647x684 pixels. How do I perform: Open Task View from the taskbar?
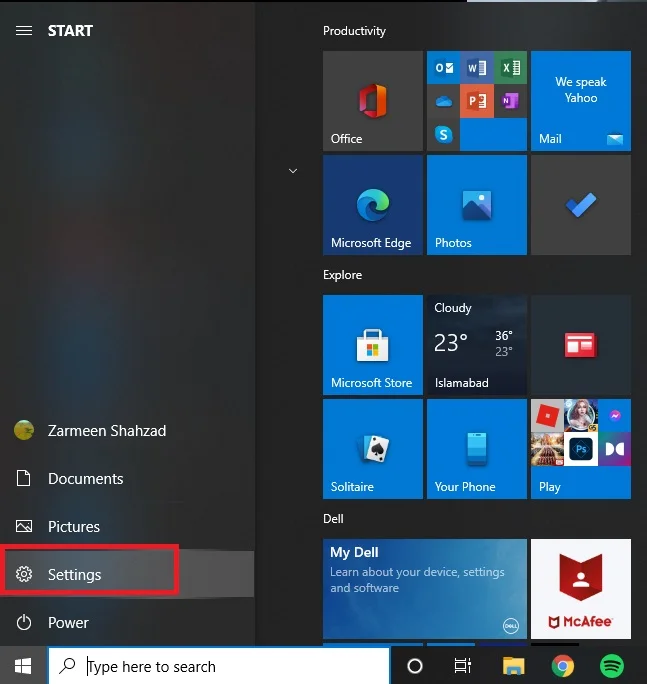[x=462, y=666]
